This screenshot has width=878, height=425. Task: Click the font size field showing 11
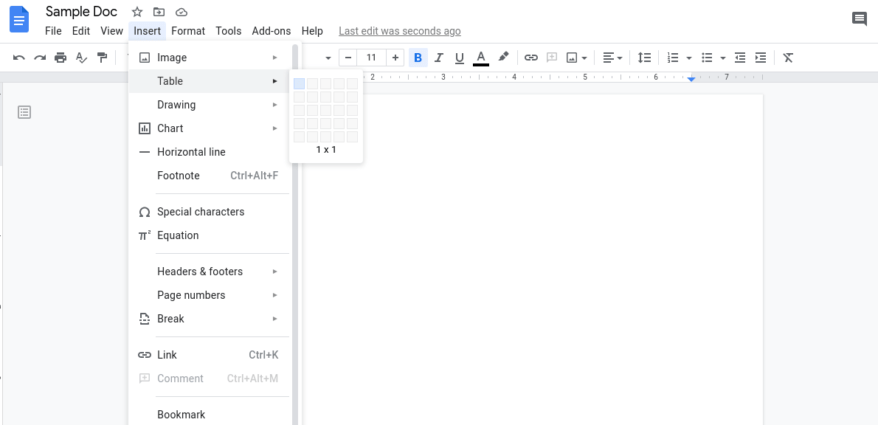pyautogui.click(x=371, y=57)
